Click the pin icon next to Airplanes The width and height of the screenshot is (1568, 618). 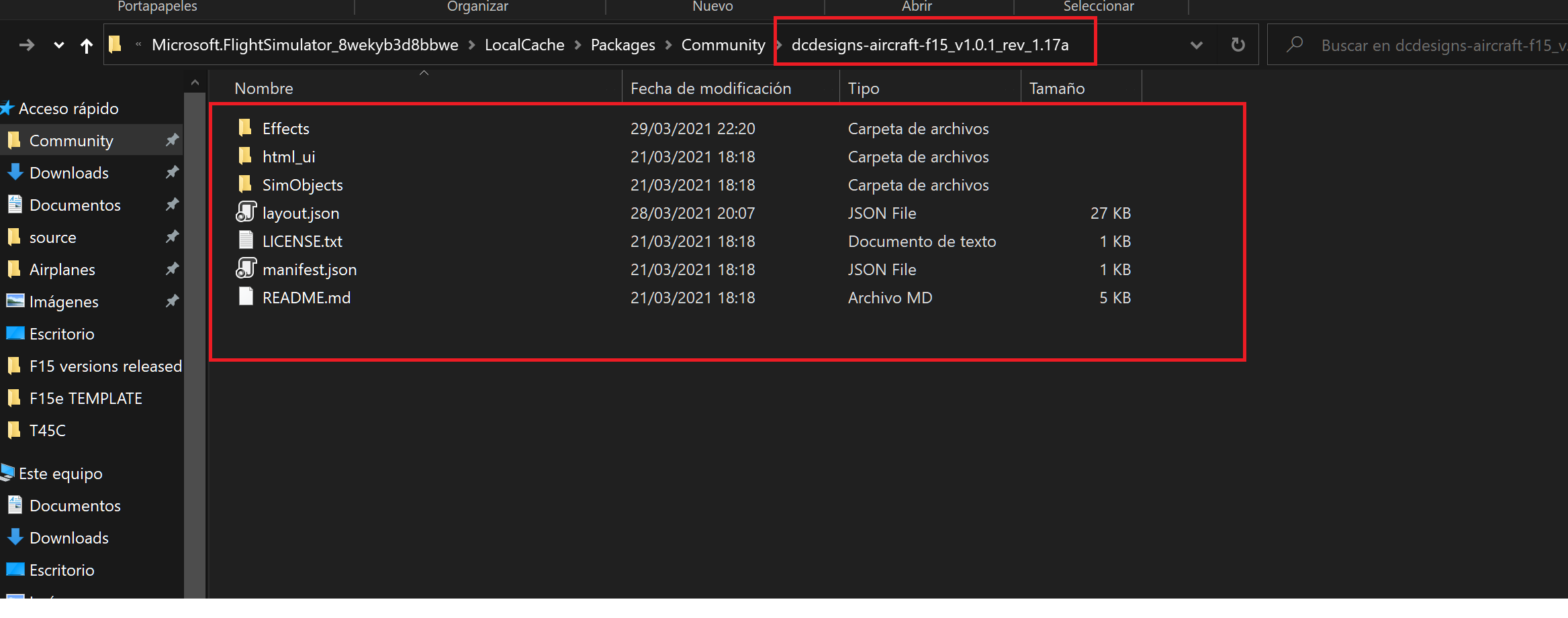172,268
